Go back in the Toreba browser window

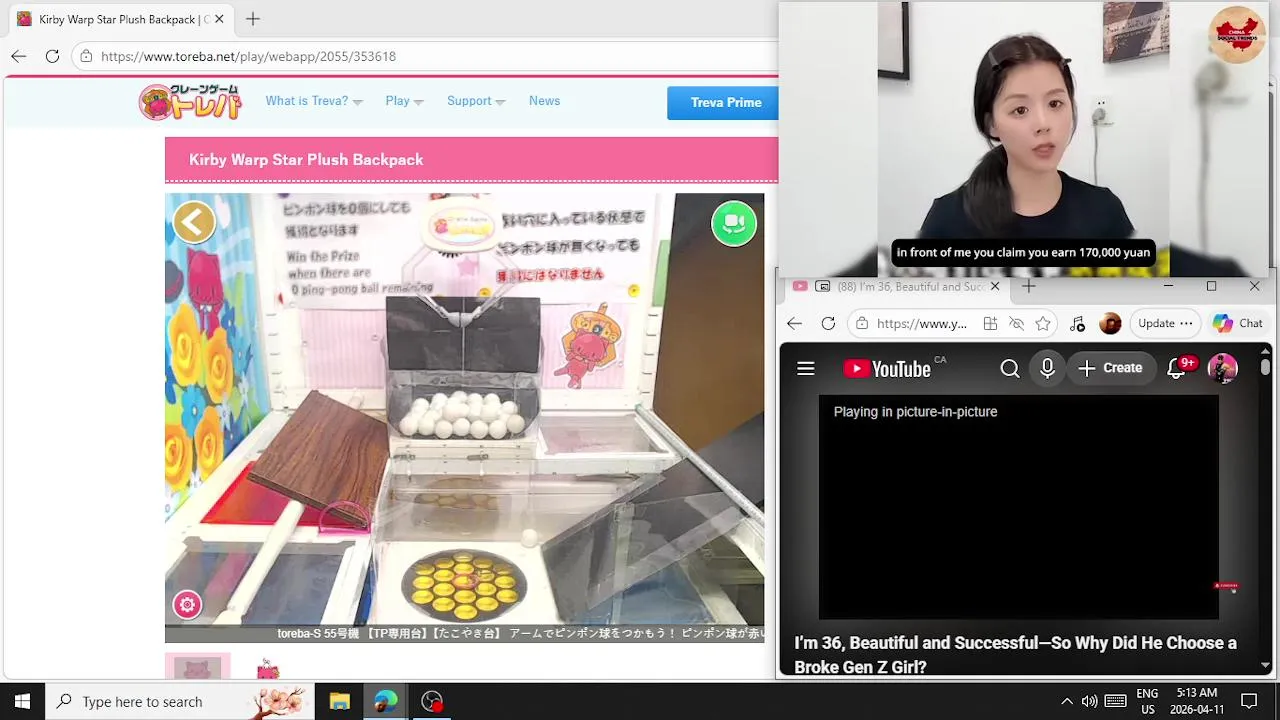[x=18, y=56]
